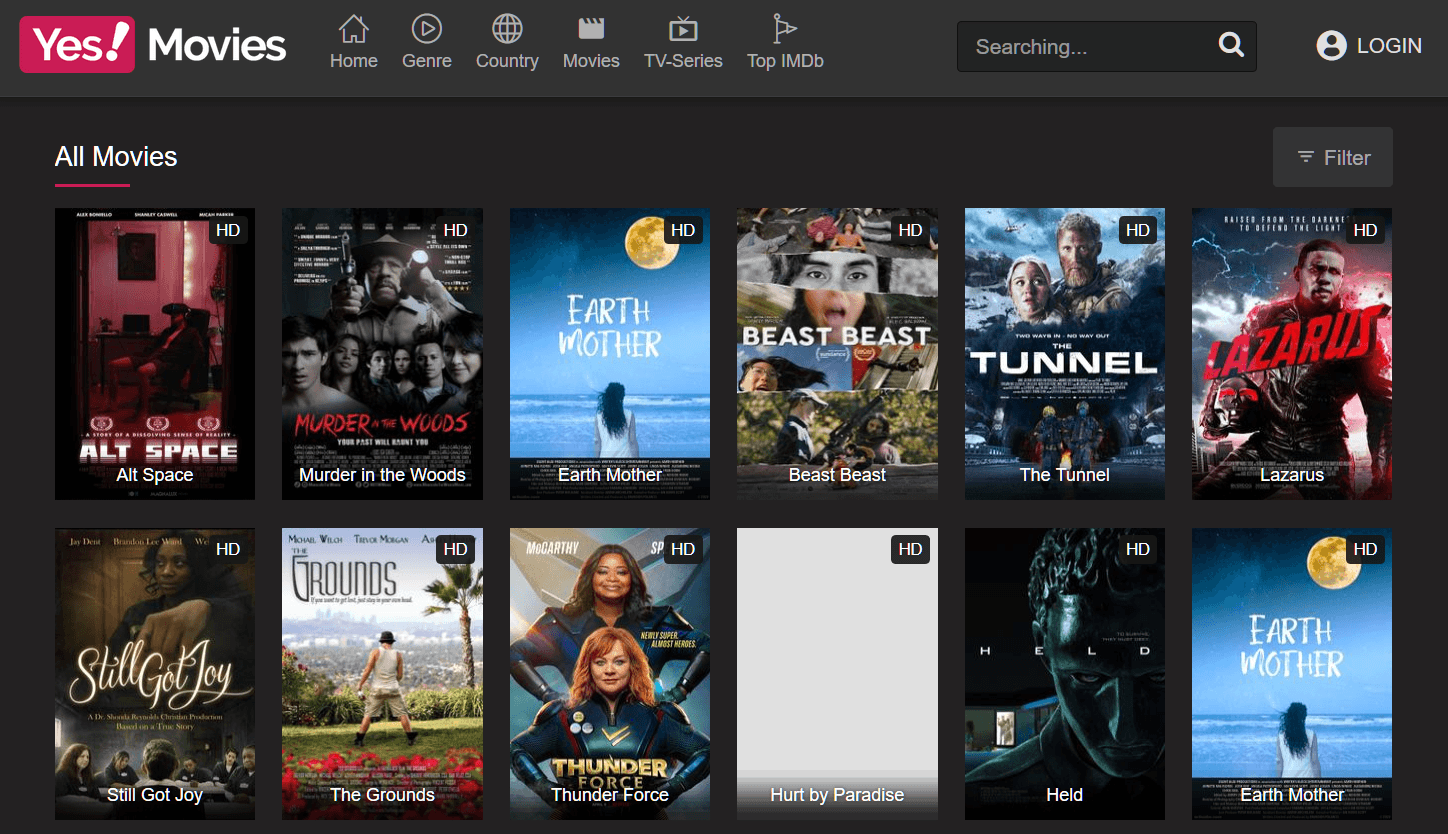This screenshot has height=834, width=1448.
Task: Open the Held movie poster
Action: click(x=1065, y=674)
